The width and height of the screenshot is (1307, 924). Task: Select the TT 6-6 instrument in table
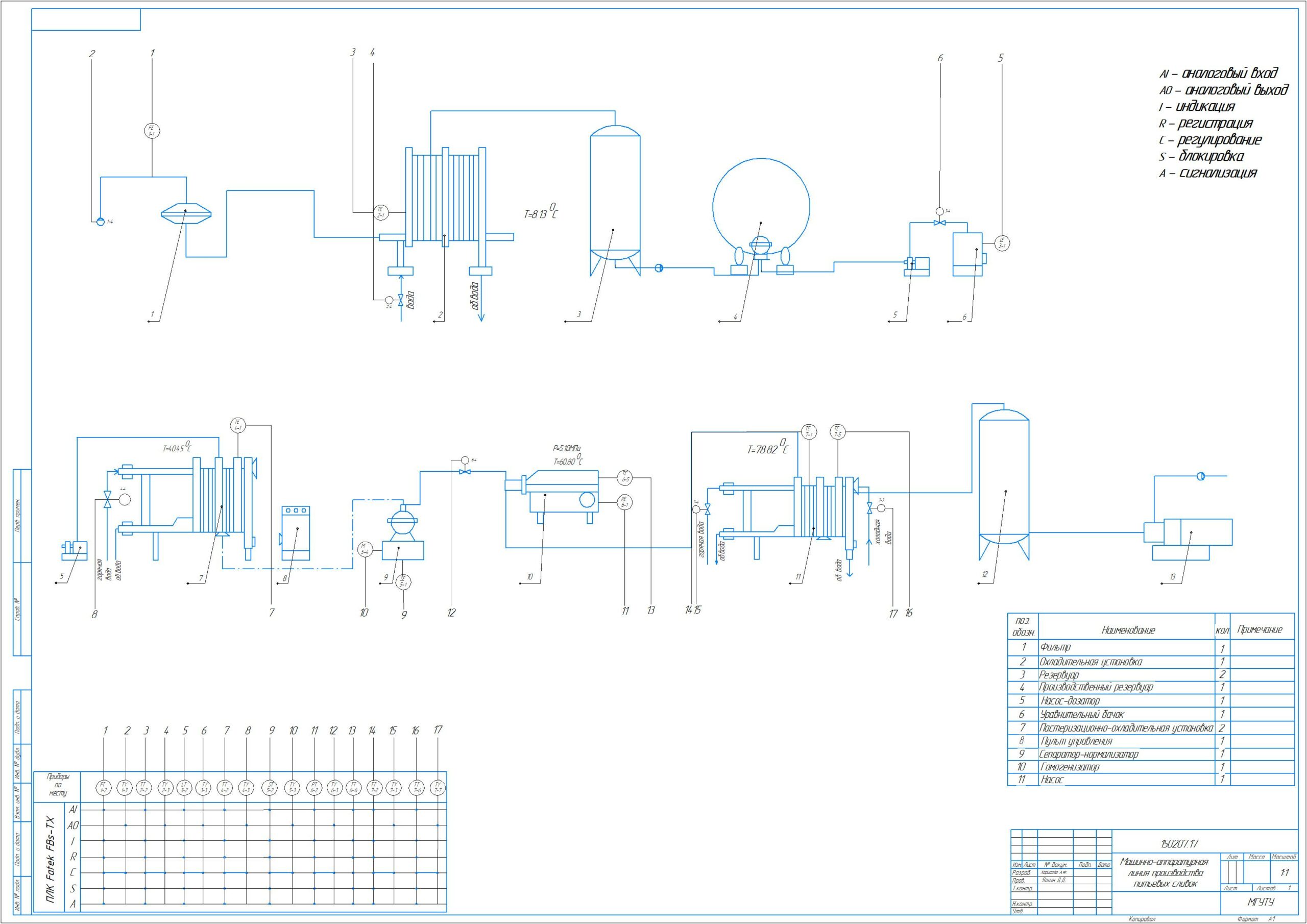click(353, 788)
